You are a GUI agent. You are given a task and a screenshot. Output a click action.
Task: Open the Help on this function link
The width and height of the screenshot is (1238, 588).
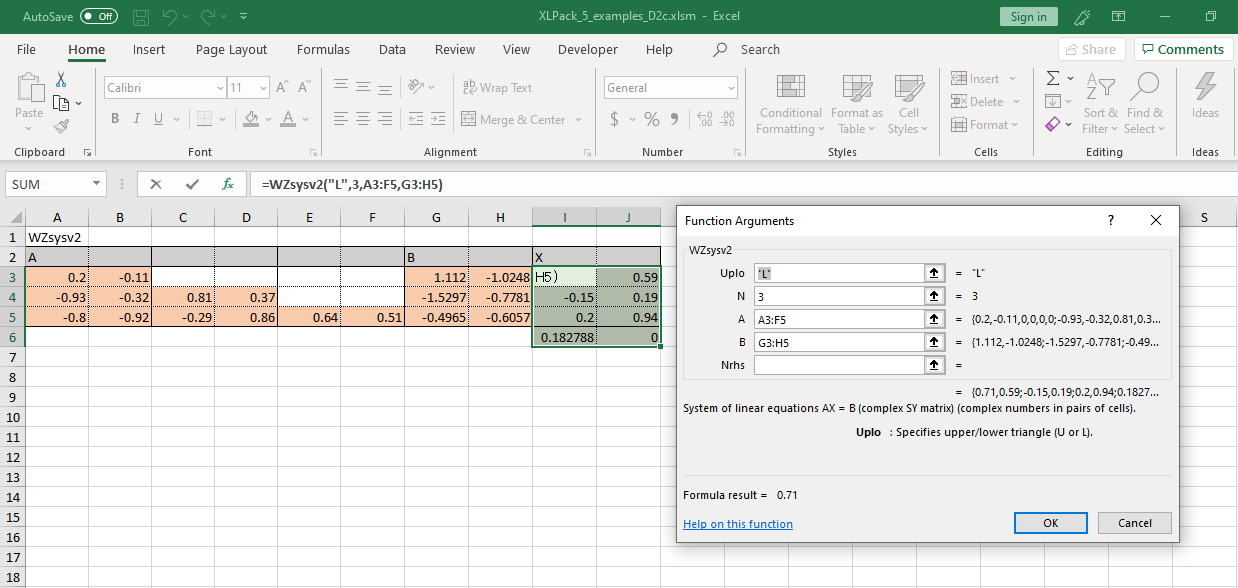[x=738, y=524]
